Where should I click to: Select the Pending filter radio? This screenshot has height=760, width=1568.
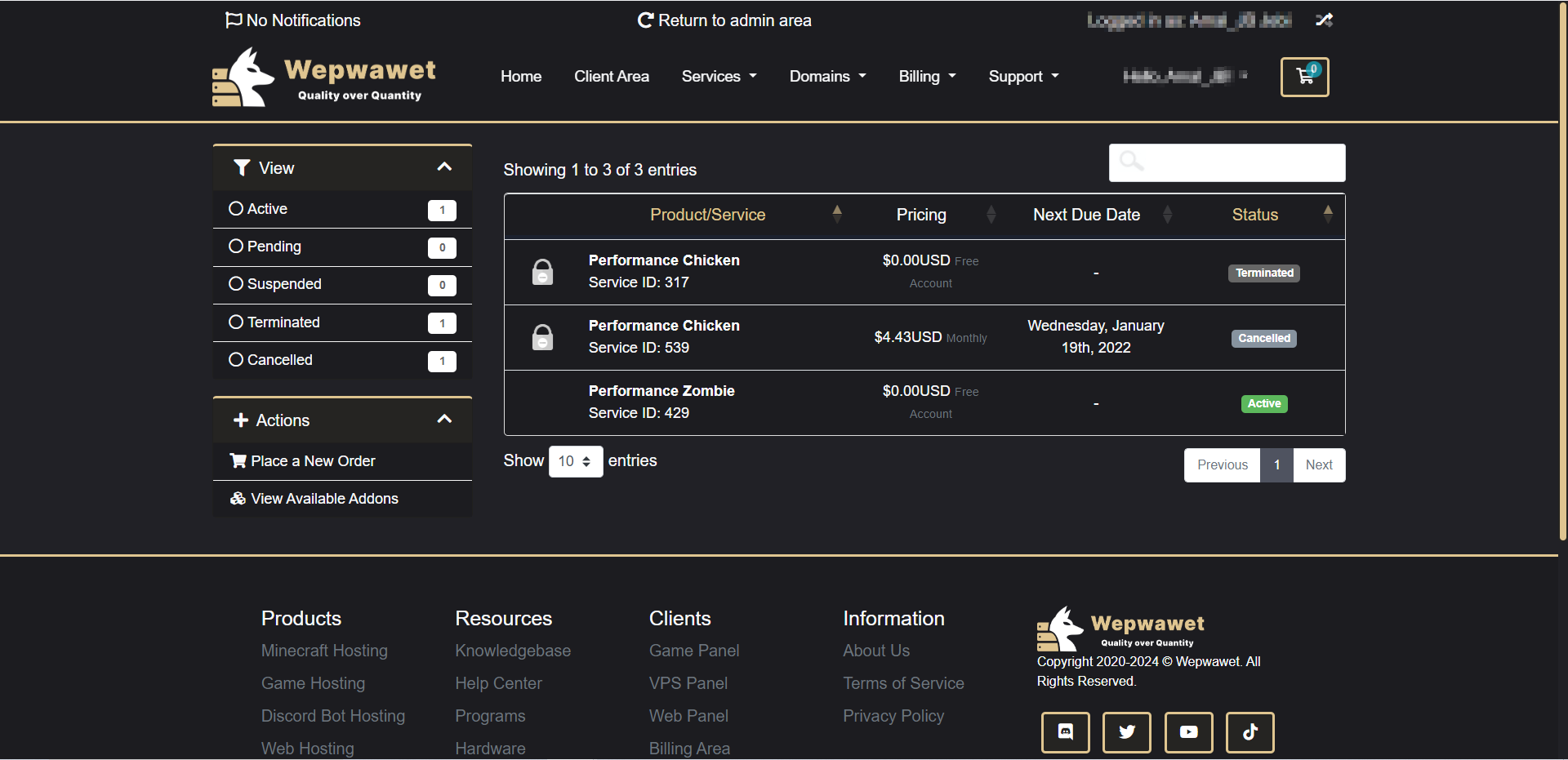[236, 246]
